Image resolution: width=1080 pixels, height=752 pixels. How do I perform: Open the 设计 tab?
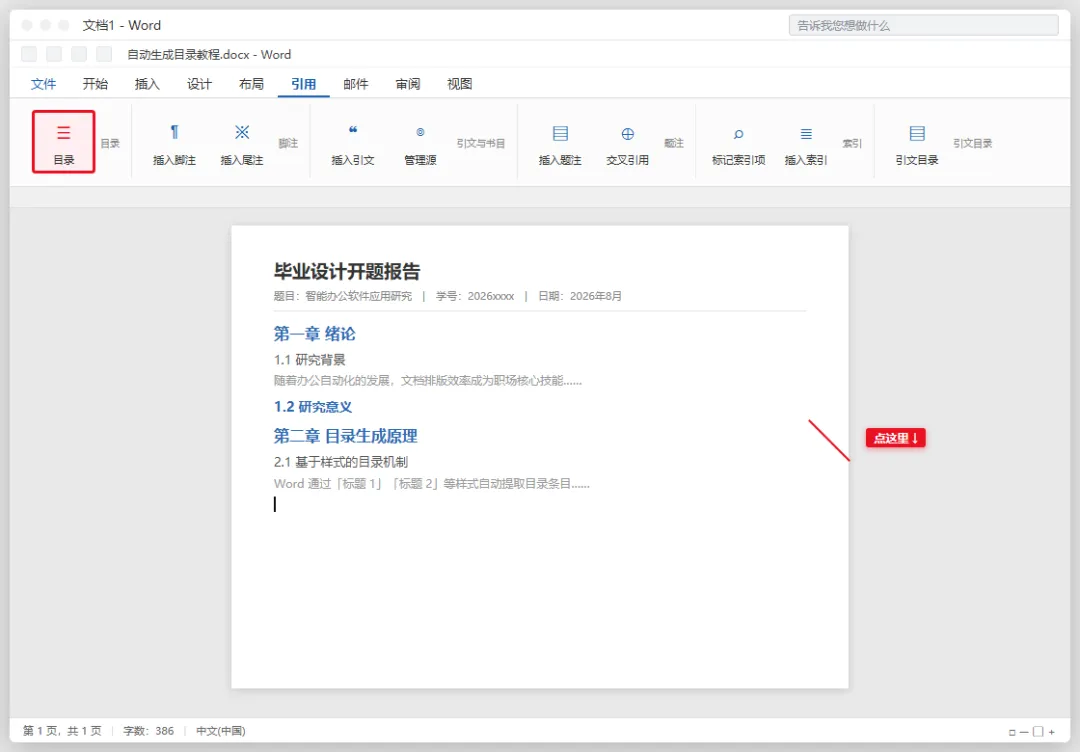click(199, 84)
